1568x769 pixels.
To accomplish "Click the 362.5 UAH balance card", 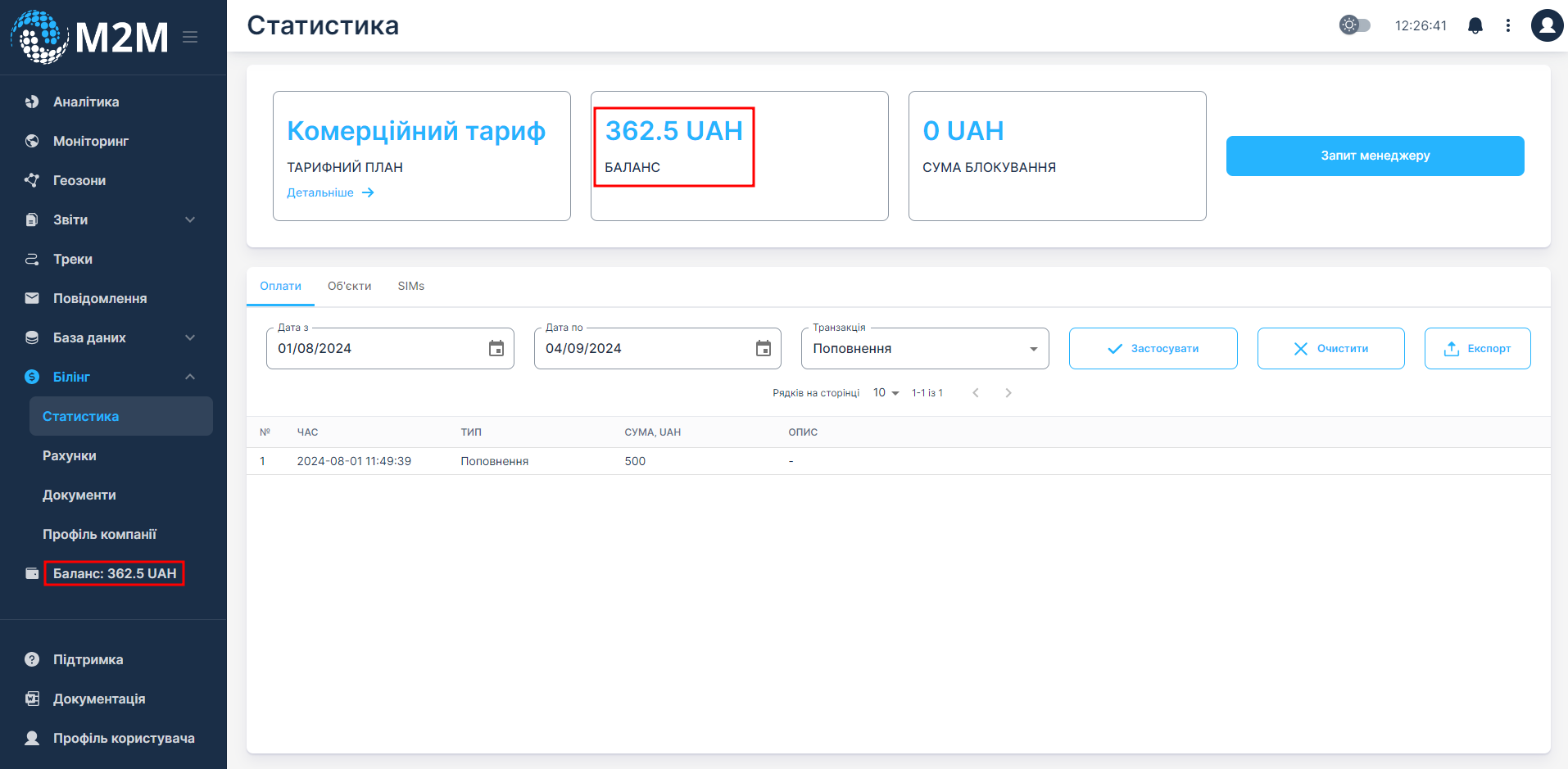I will point(739,156).
